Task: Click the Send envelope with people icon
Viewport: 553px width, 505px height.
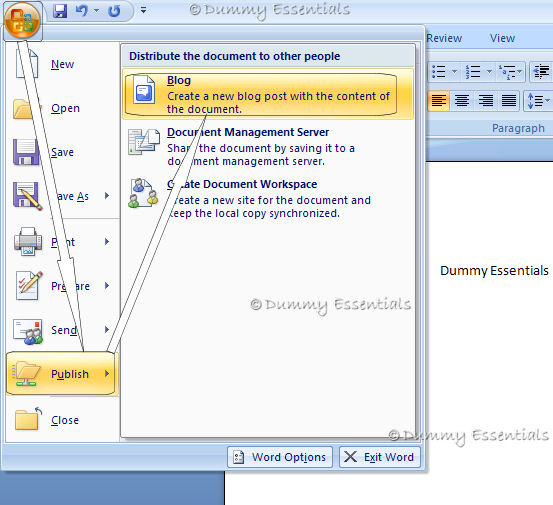Action: pyautogui.click(x=28, y=331)
